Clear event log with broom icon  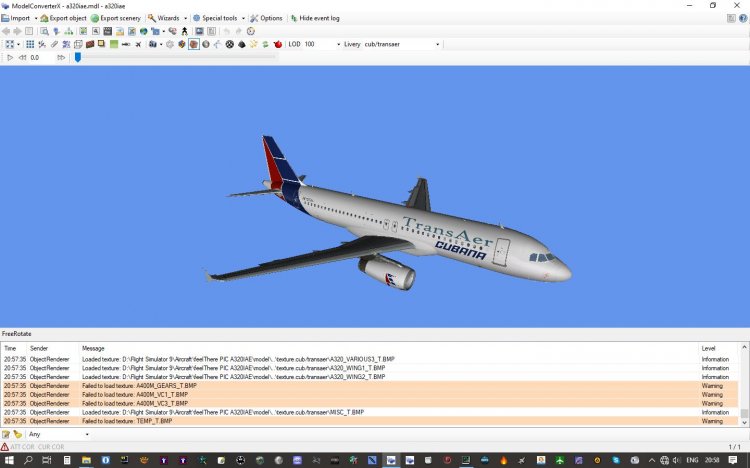pos(17,434)
